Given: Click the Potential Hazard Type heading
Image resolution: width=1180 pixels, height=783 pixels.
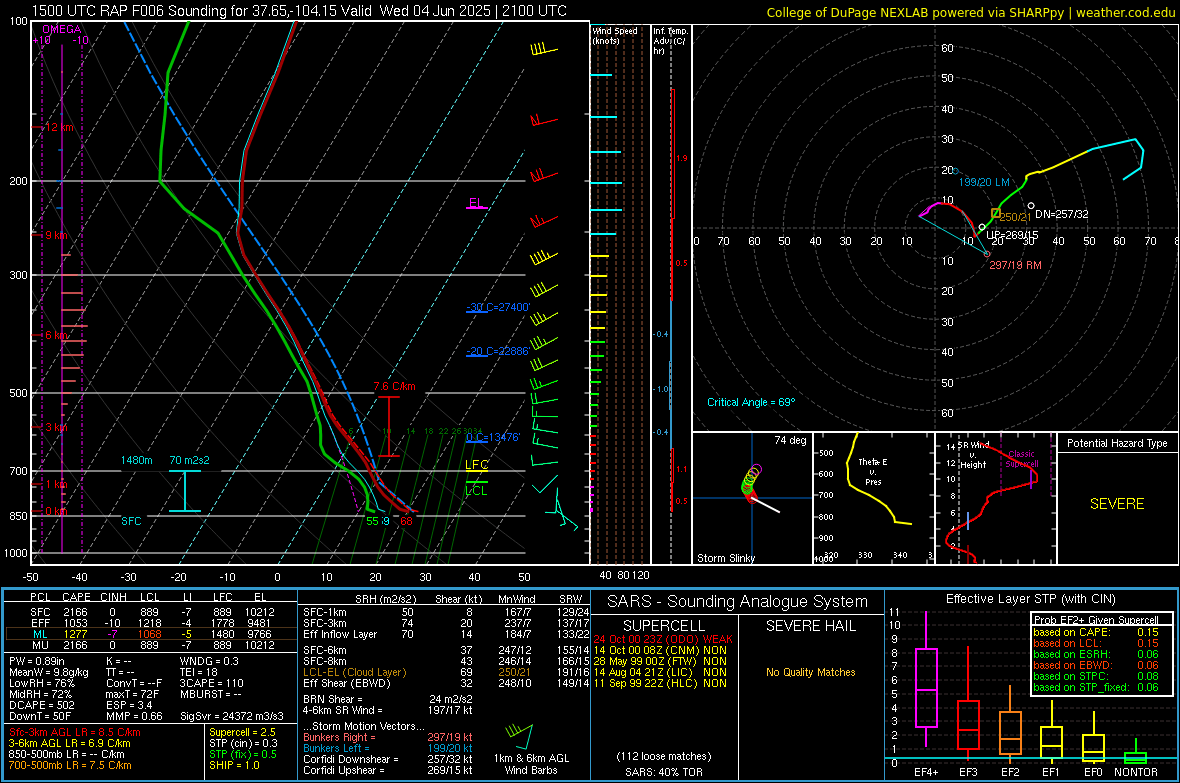Looking at the screenshot, I should [1117, 443].
